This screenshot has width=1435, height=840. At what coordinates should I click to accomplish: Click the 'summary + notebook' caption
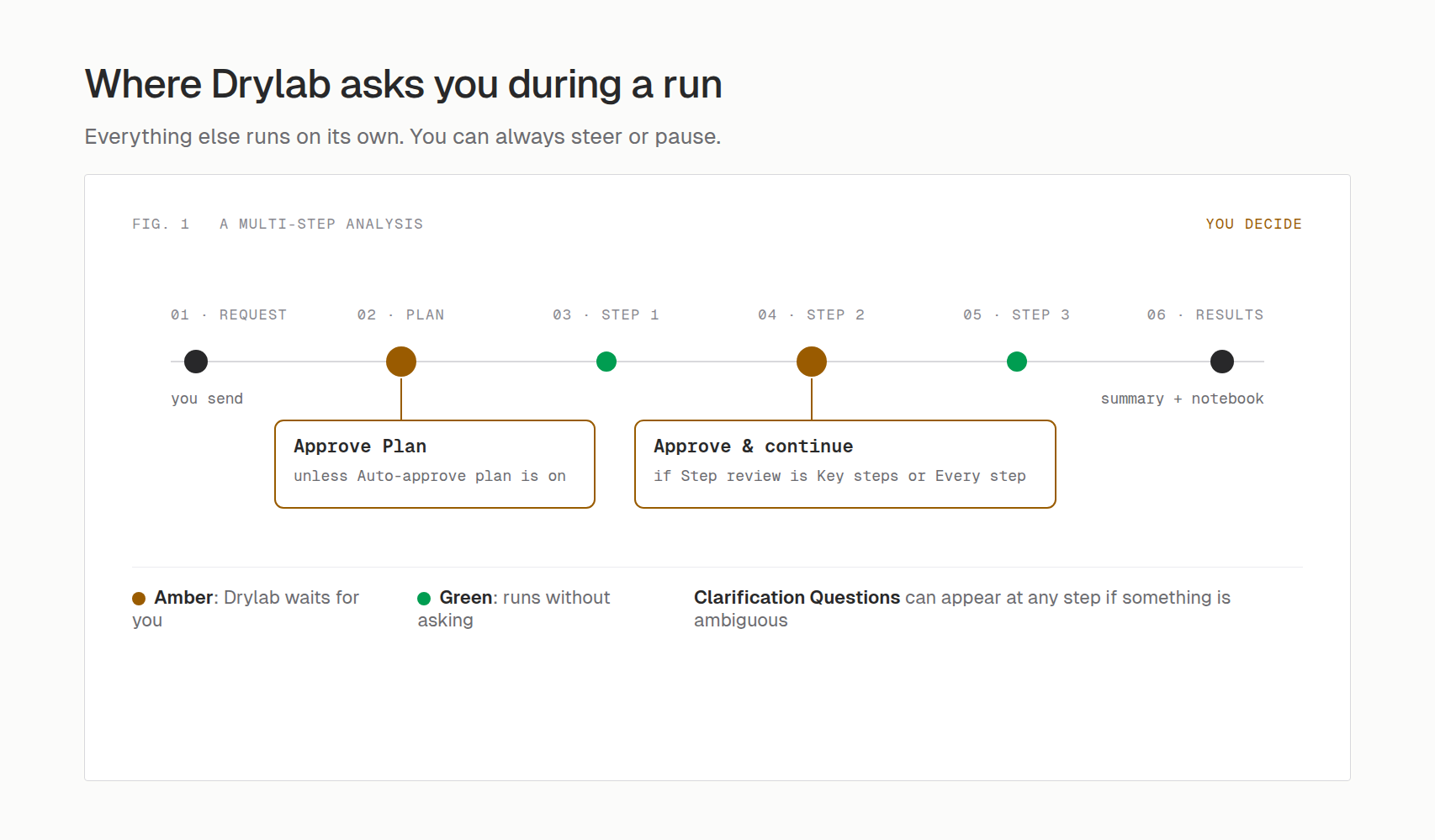point(1183,399)
